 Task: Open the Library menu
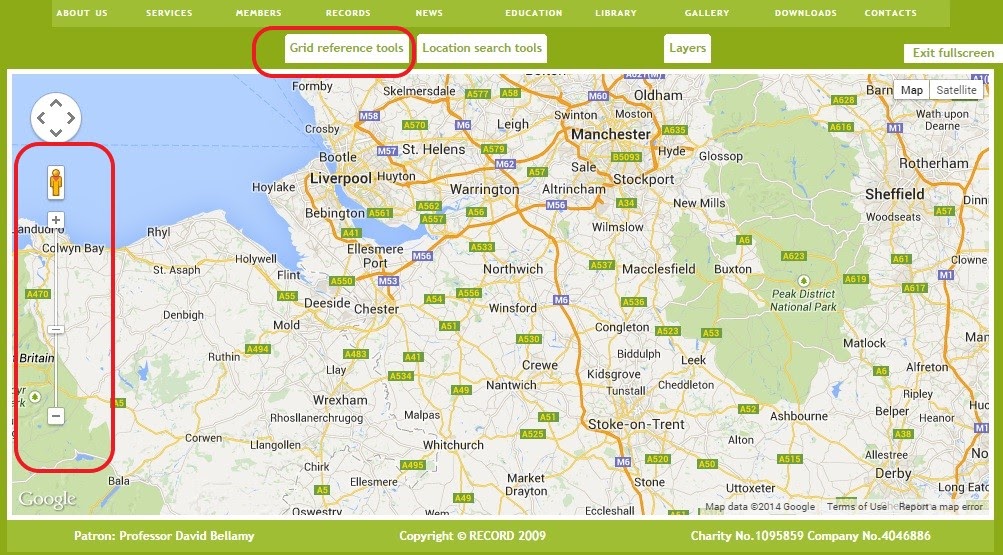pyautogui.click(x=616, y=13)
